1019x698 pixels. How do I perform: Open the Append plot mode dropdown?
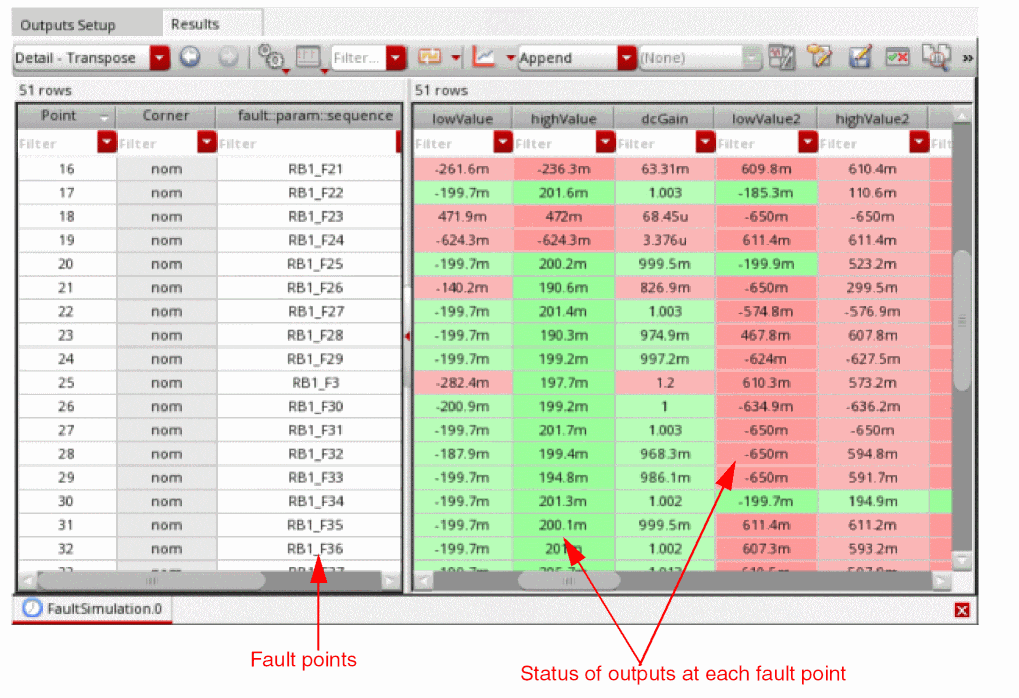[x=626, y=58]
